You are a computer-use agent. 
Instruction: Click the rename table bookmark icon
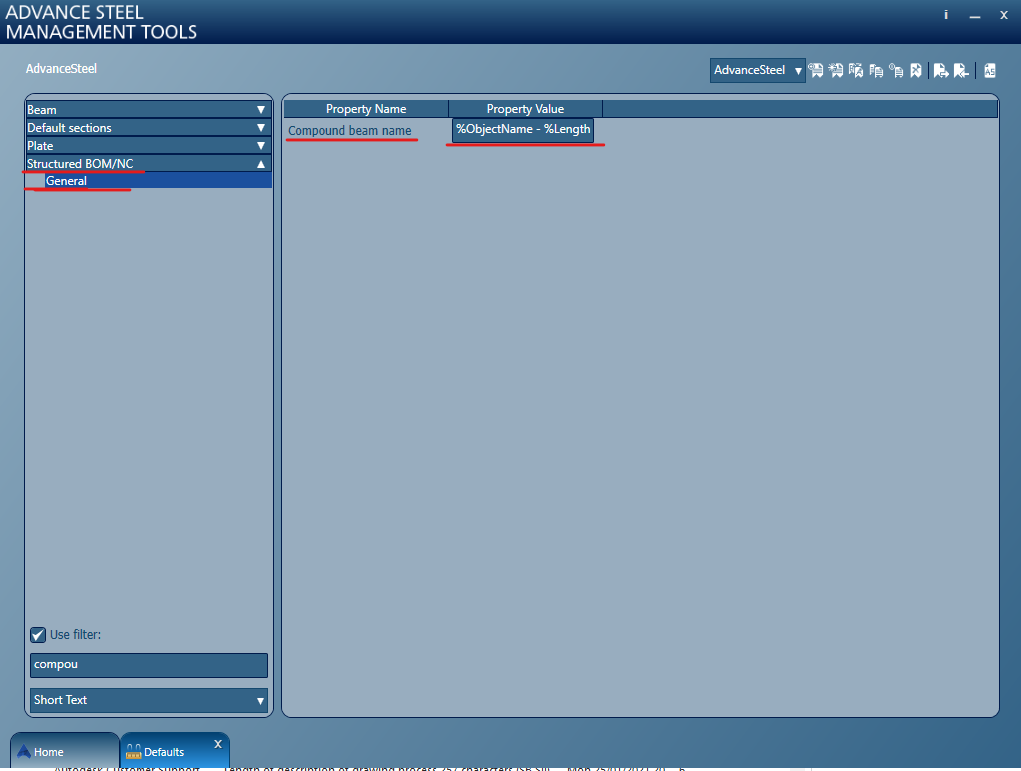[x=857, y=70]
